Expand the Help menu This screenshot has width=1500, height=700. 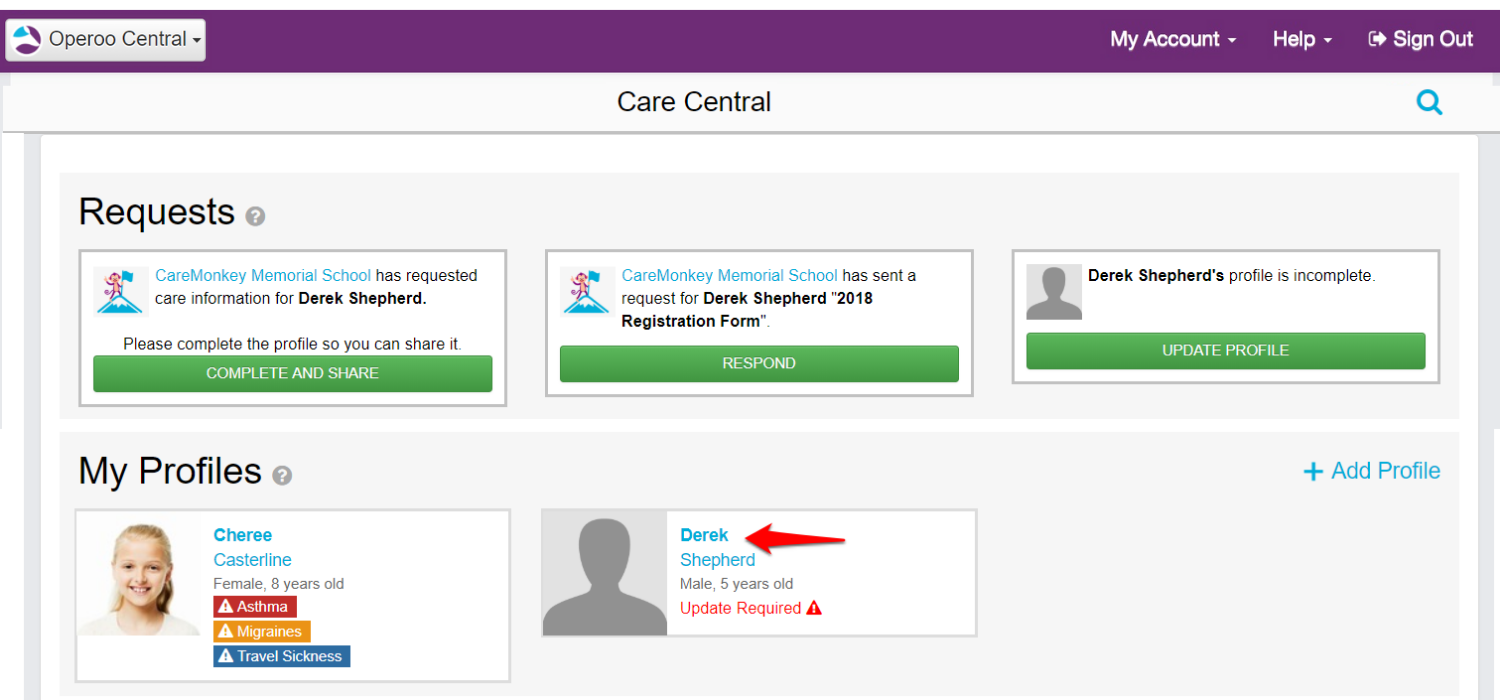[1301, 39]
